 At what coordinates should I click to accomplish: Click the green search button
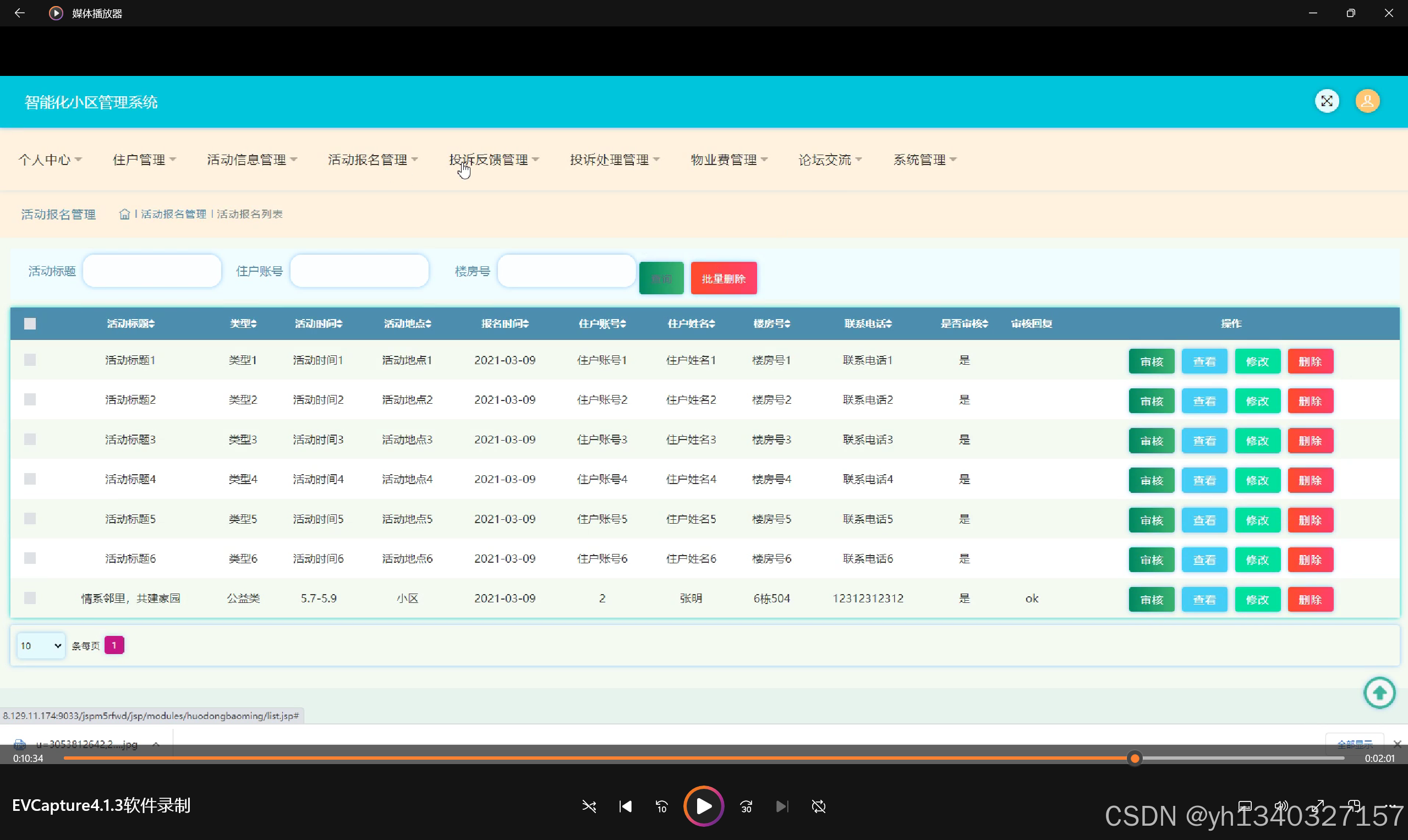[x=661, y=278]
